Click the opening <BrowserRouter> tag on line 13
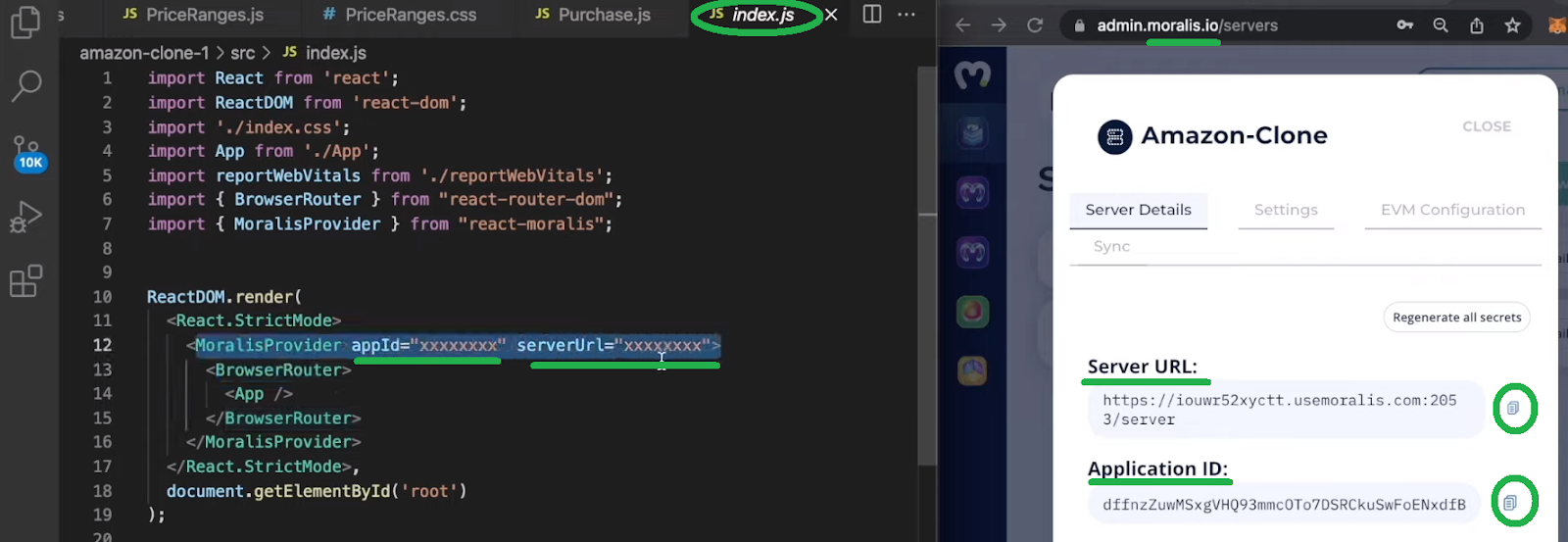The height and width of the screenshot is (542, 1568). (278, 370)
